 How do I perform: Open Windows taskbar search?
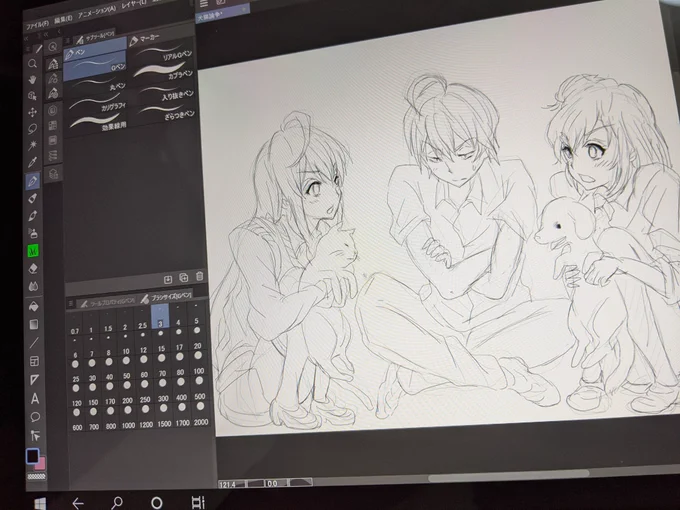pos(117,503)
